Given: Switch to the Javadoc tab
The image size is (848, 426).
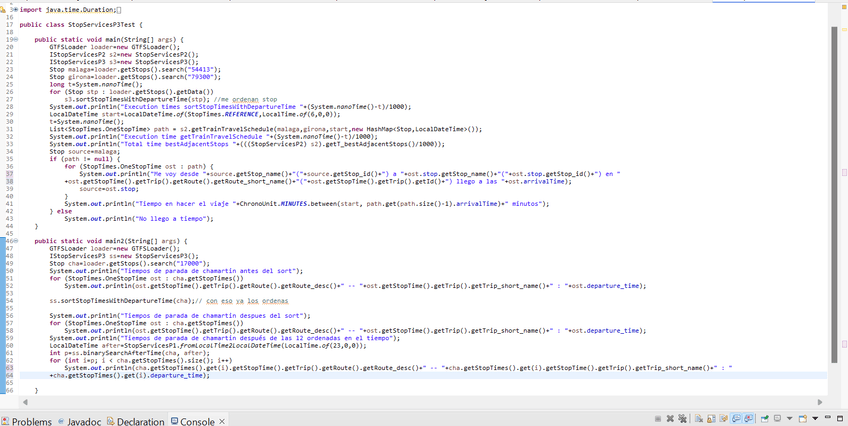Looking at the screenshot, I should click(x=86, y=421).
